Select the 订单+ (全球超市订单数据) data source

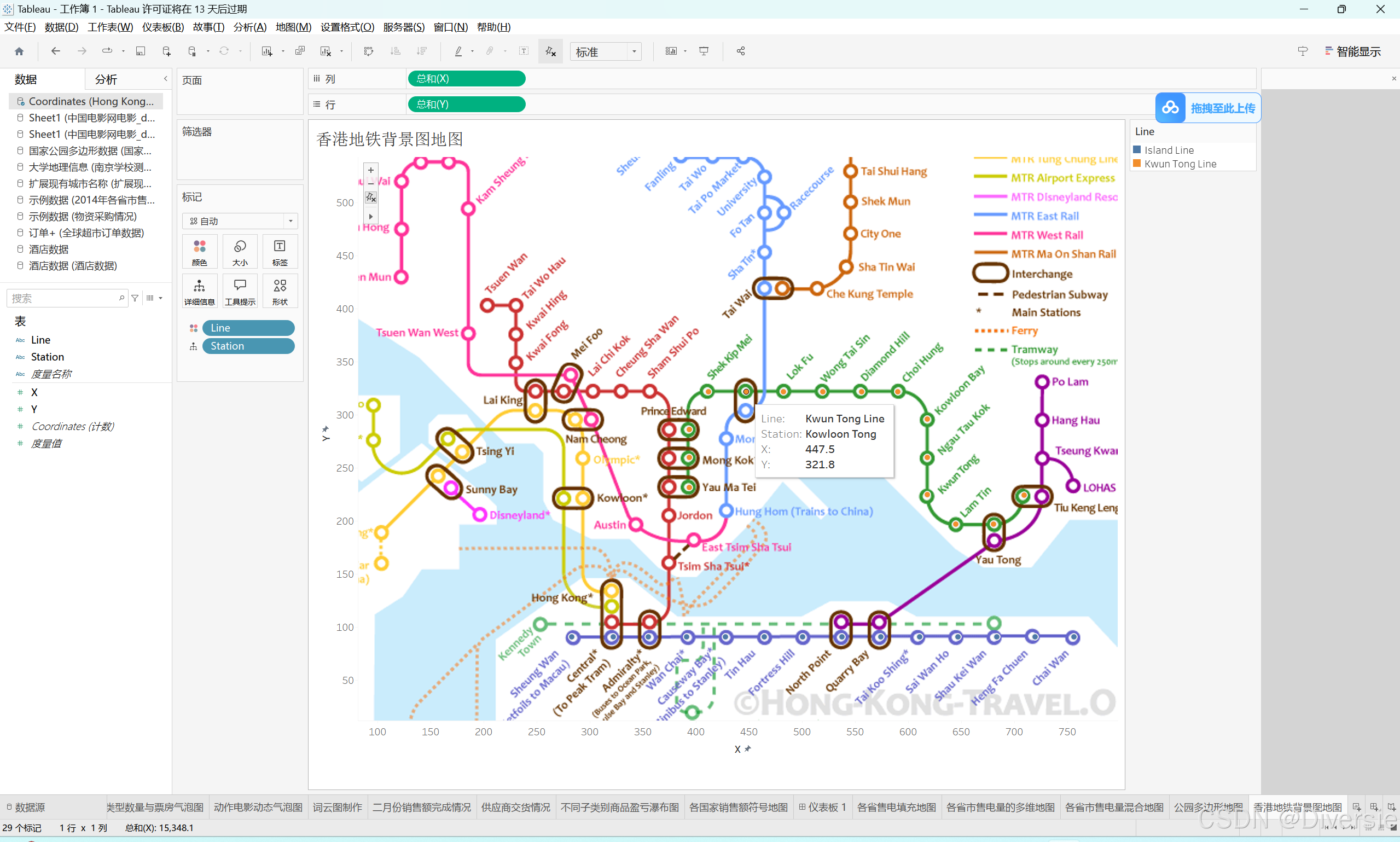(86, 233)
